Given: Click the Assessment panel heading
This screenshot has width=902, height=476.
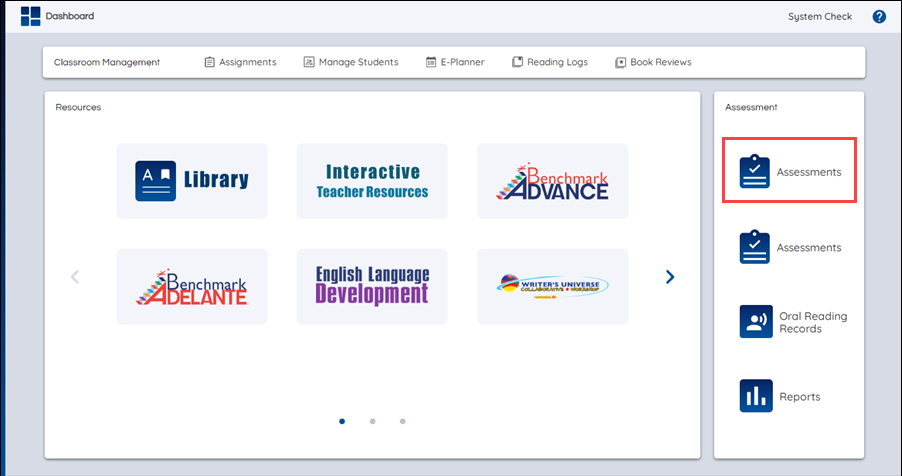Looking at the screenshot, I should coord(751,107).
